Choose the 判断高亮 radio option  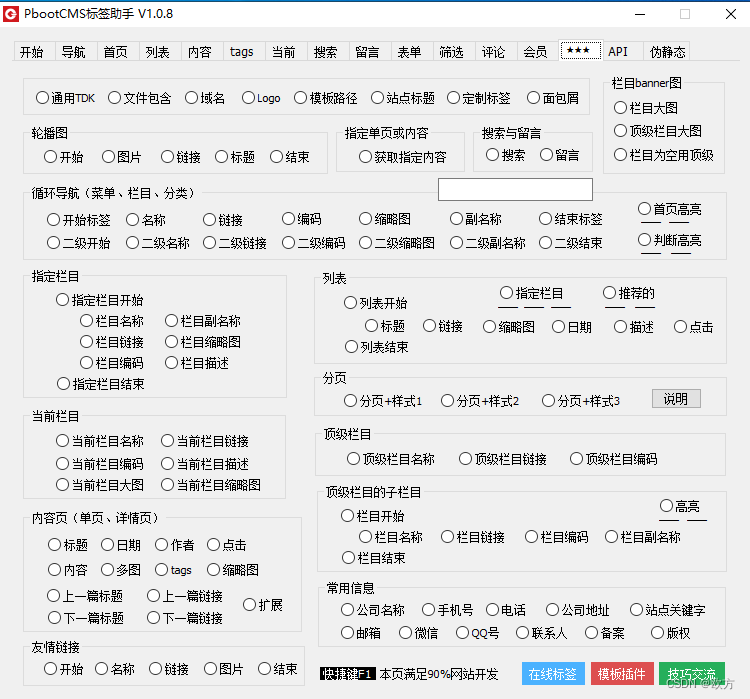pyautogui.click(x=670, y=240)
